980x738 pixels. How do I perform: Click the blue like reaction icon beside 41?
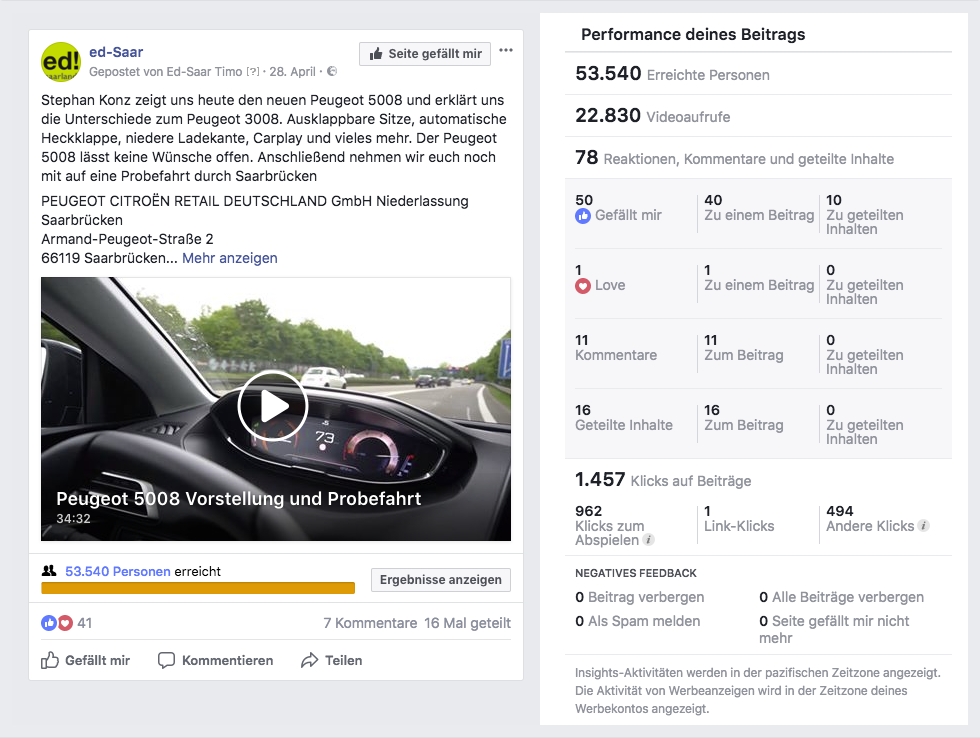pos(49,623)
